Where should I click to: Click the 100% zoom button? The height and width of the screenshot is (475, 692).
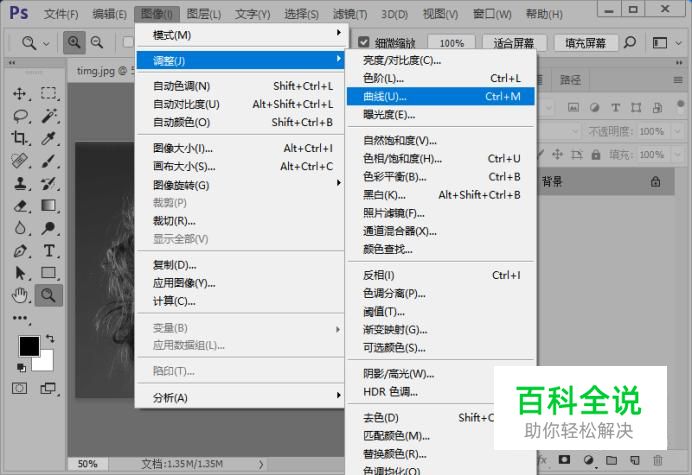pyautogui.click(x=451, y=43)
